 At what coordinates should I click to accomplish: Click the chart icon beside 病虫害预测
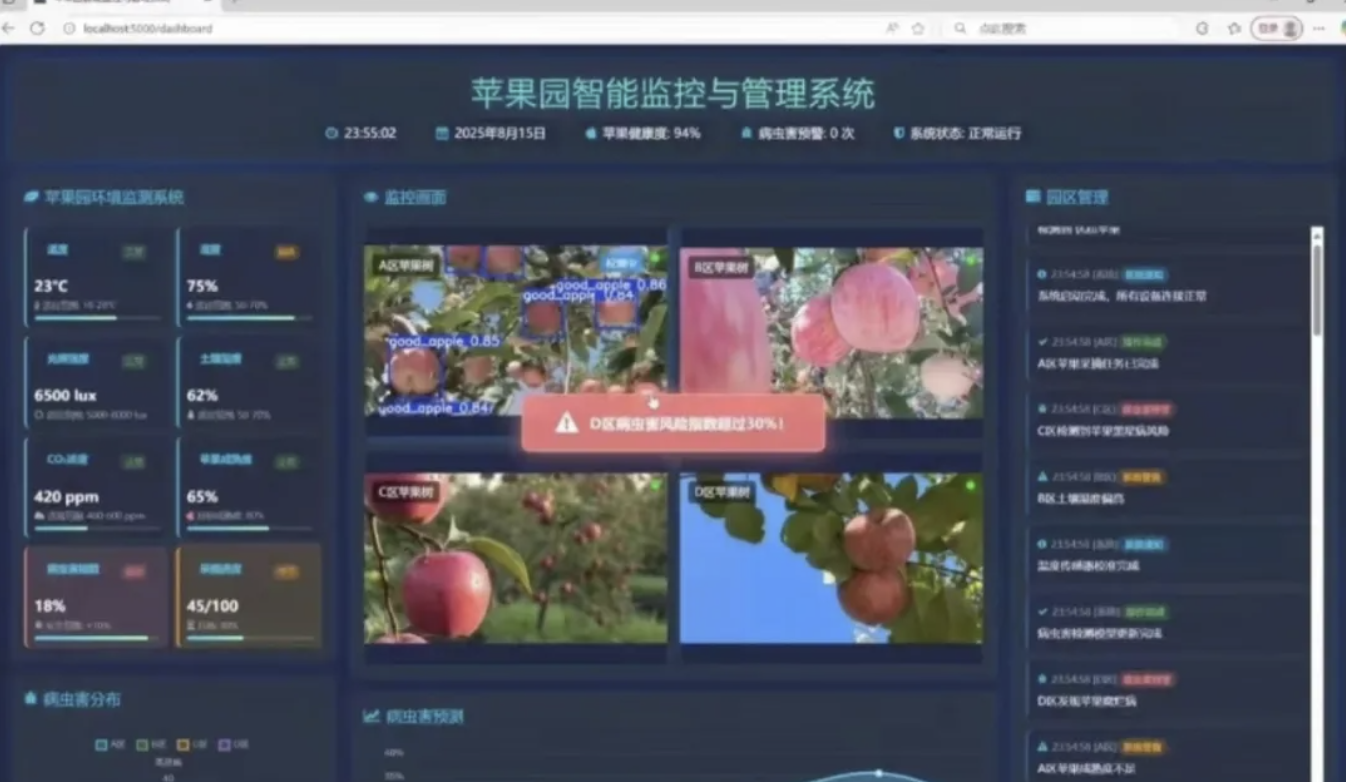point(371,716)
